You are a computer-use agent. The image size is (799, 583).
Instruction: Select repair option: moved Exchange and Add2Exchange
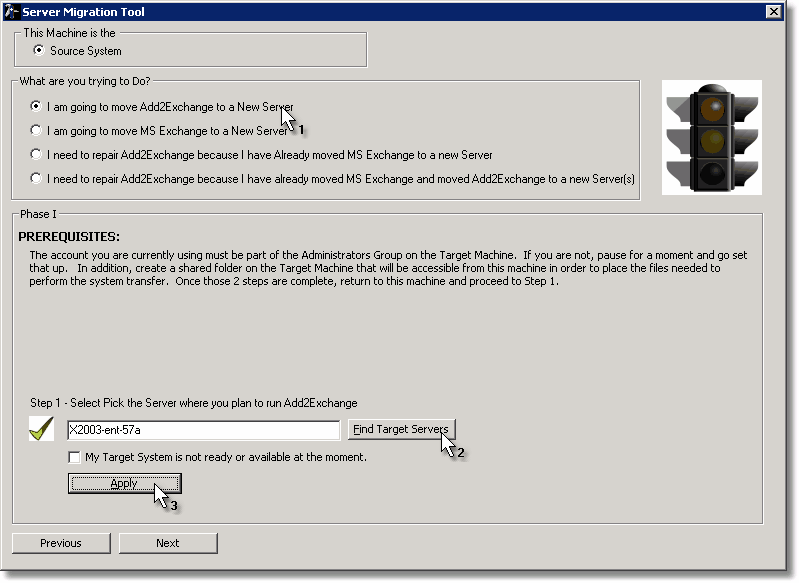point(36,178)
